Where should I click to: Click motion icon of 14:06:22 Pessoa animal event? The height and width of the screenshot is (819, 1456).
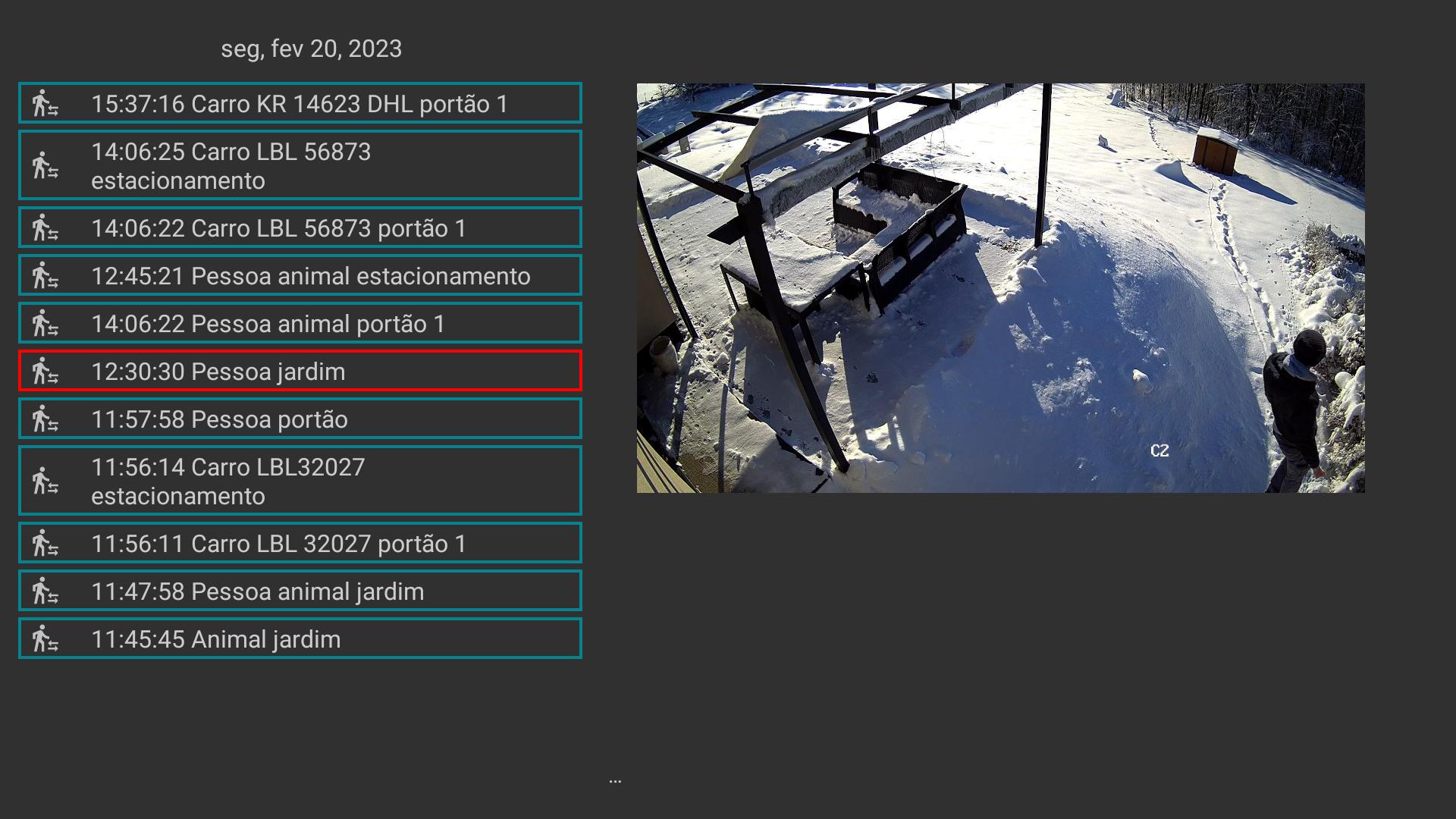45,323
